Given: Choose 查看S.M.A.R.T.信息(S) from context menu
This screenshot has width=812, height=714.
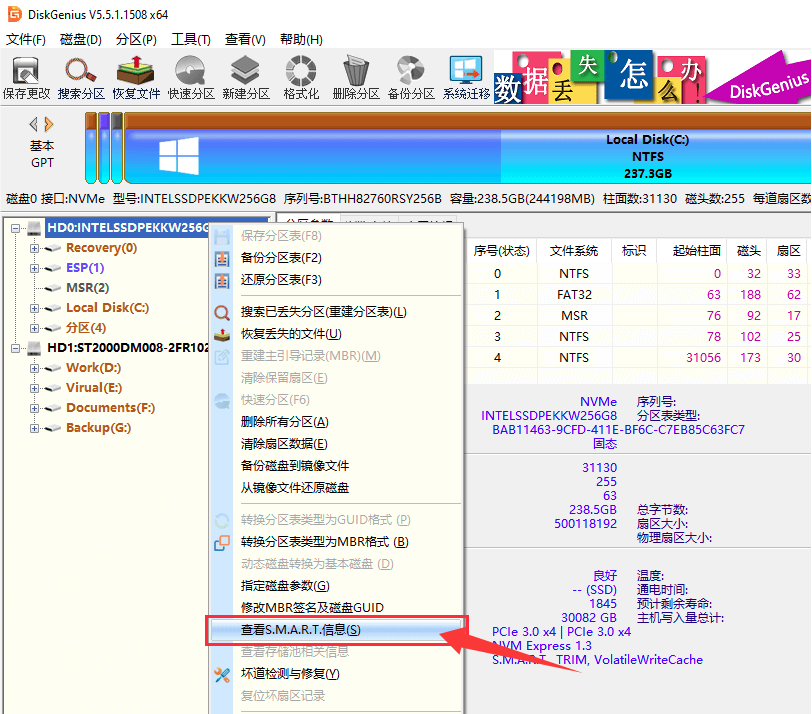Looking at the screenshot, I should [x=300, y=630].
